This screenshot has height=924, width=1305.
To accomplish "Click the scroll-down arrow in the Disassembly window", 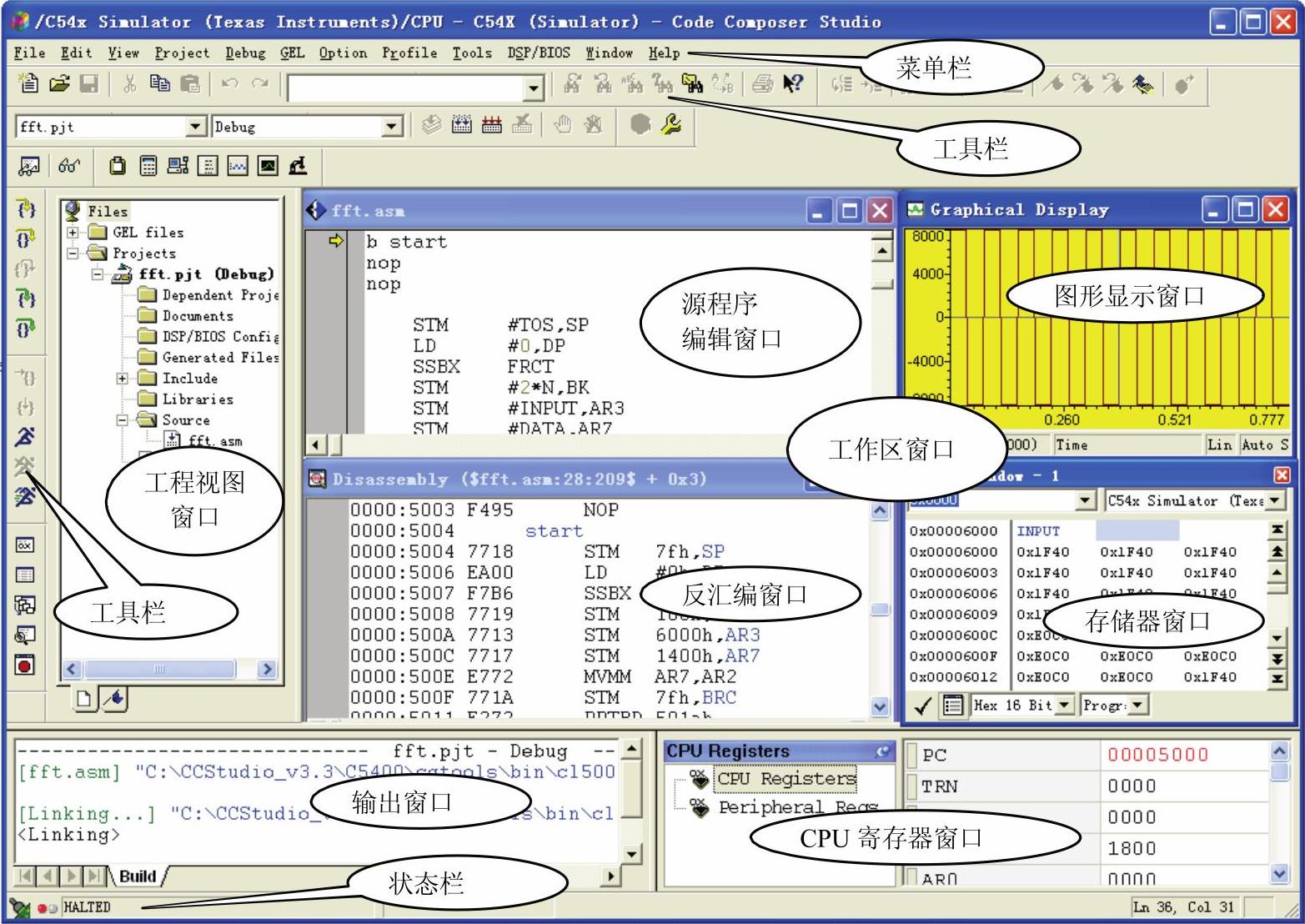I will tap(881, 706).
